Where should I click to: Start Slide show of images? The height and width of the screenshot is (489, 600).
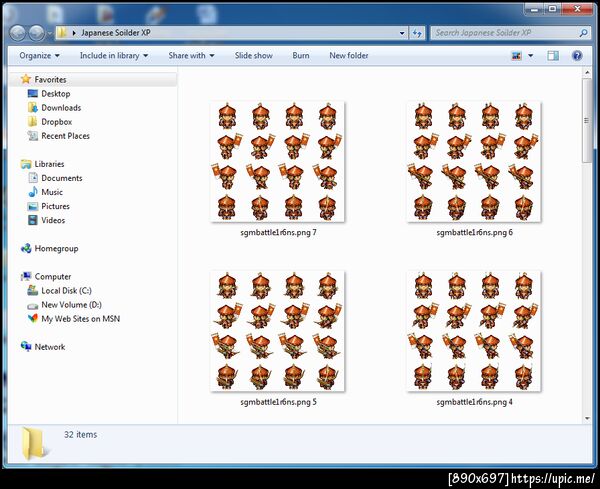pyautogui.click(x=254, y=55)
